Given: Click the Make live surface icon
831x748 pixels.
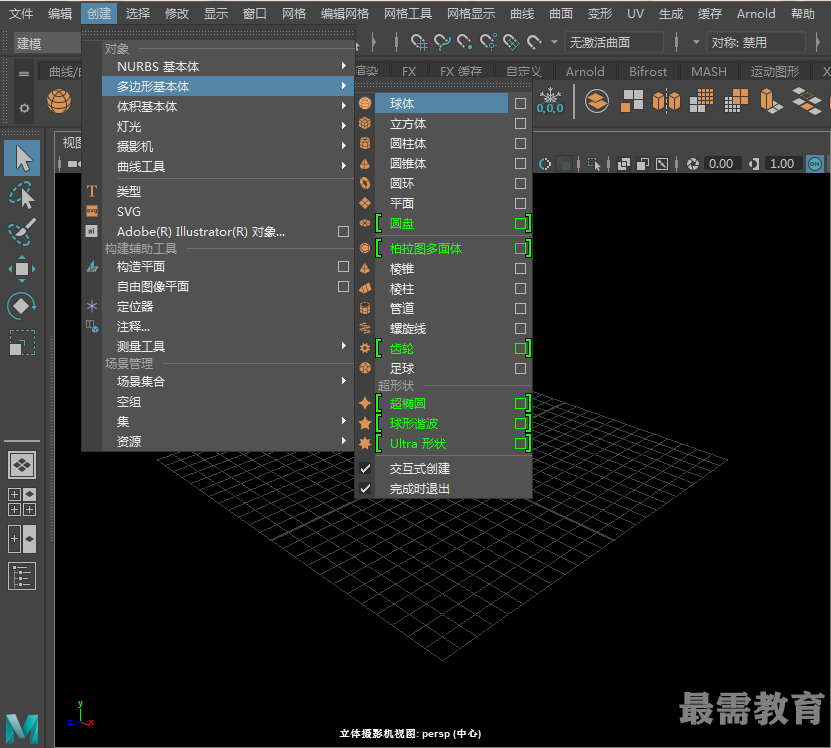Looking at the screenshot, I should coord(534,42).
